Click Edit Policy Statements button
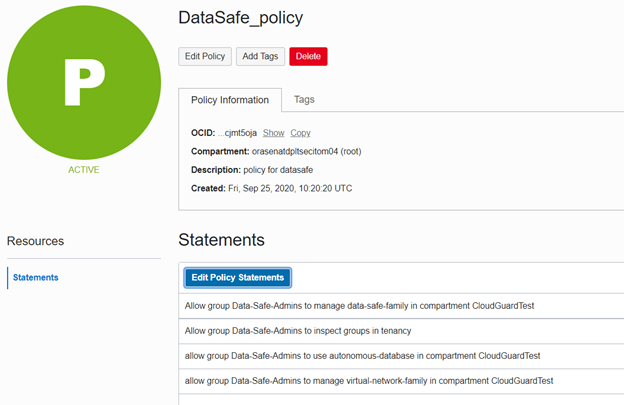Screen dimensions: 624x405 [238, 278]
